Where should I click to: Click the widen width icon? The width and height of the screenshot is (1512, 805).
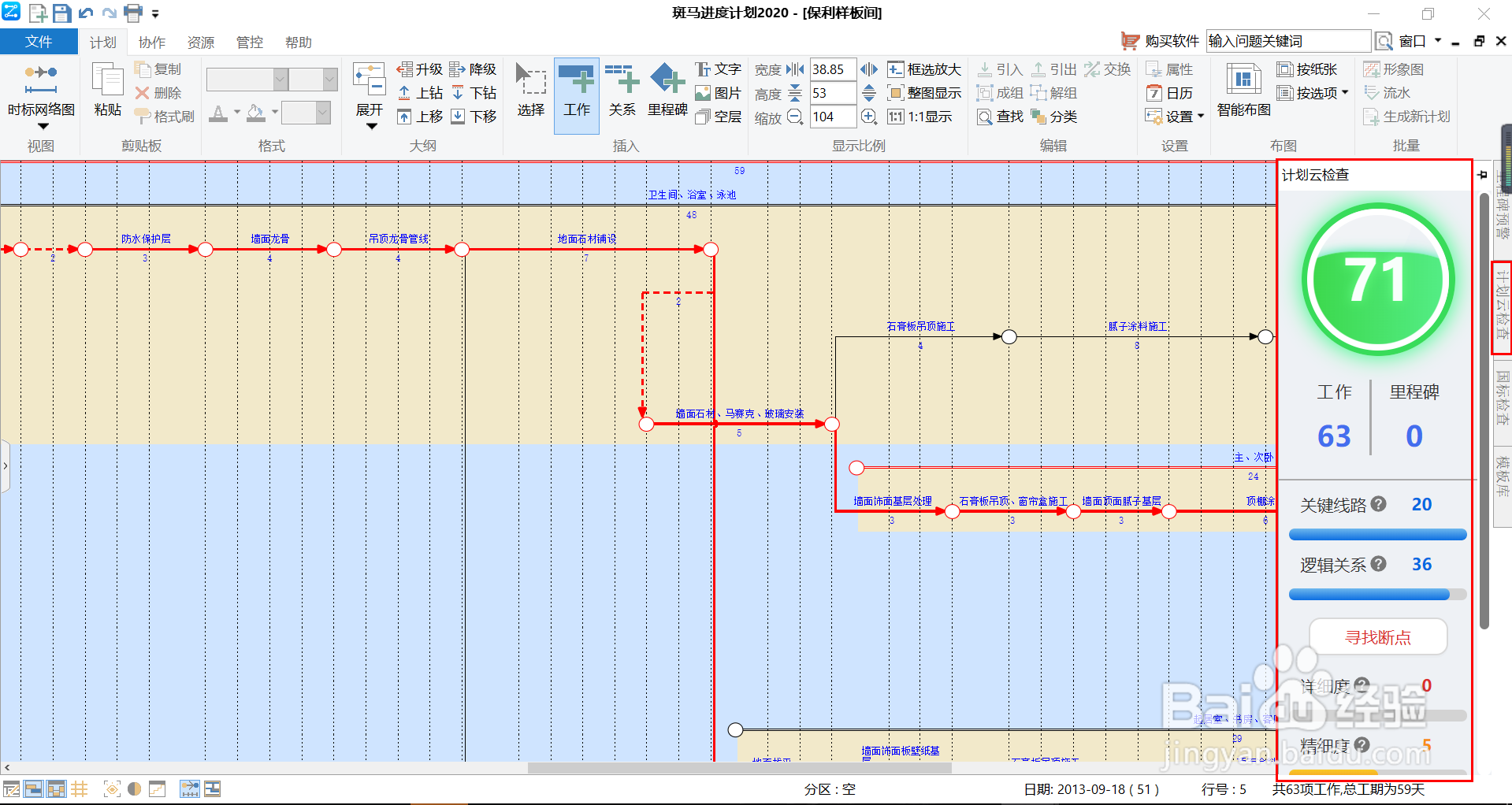click(868, 69)
